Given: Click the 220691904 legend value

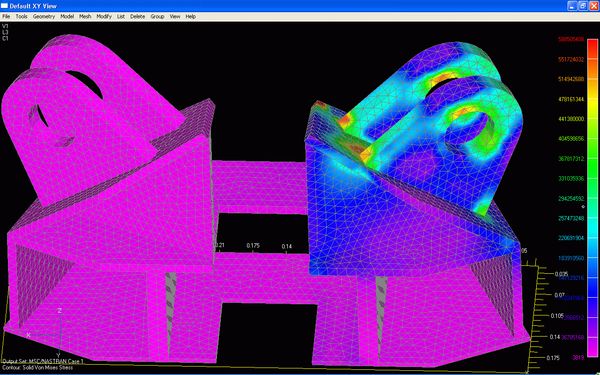Looking at the screenshot, I should [x=571, y=238].
